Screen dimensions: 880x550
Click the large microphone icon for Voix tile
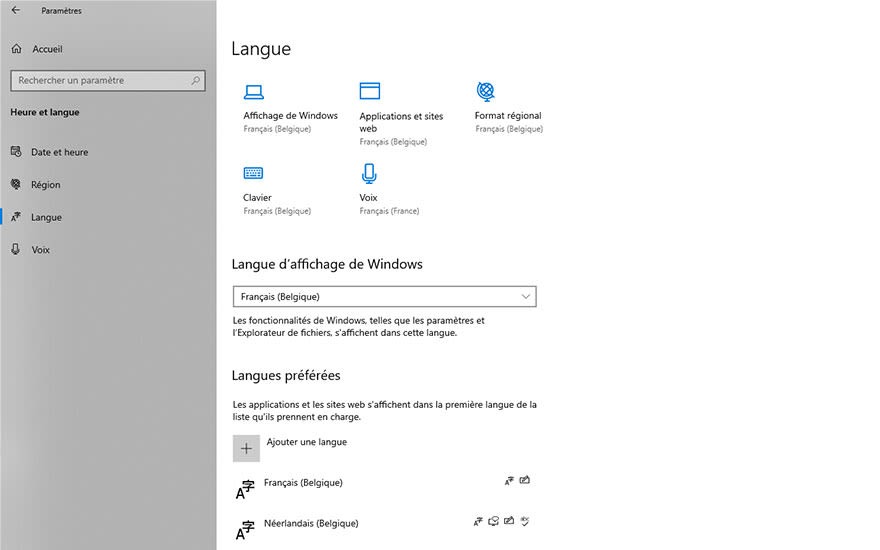[x=369, y=174]
